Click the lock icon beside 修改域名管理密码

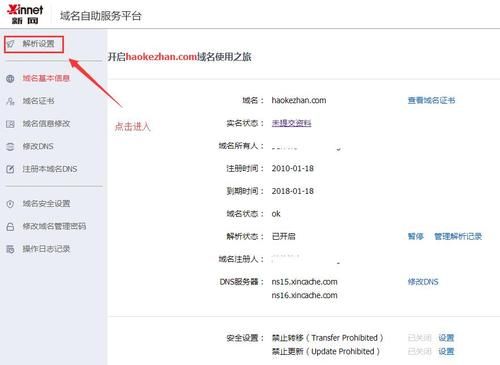coord(10,227)
